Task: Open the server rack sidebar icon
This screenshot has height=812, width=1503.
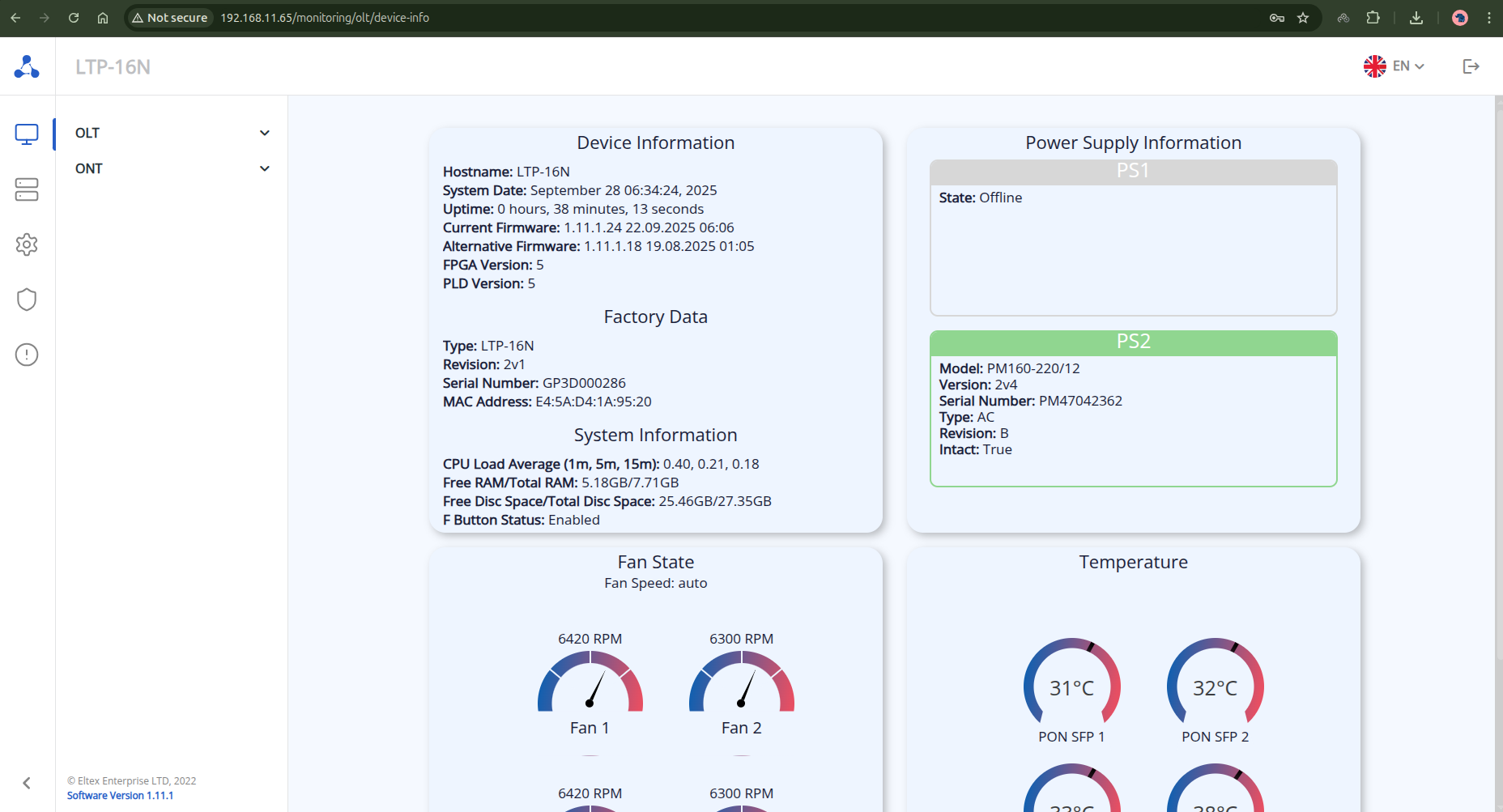Action: coord(27,189)
